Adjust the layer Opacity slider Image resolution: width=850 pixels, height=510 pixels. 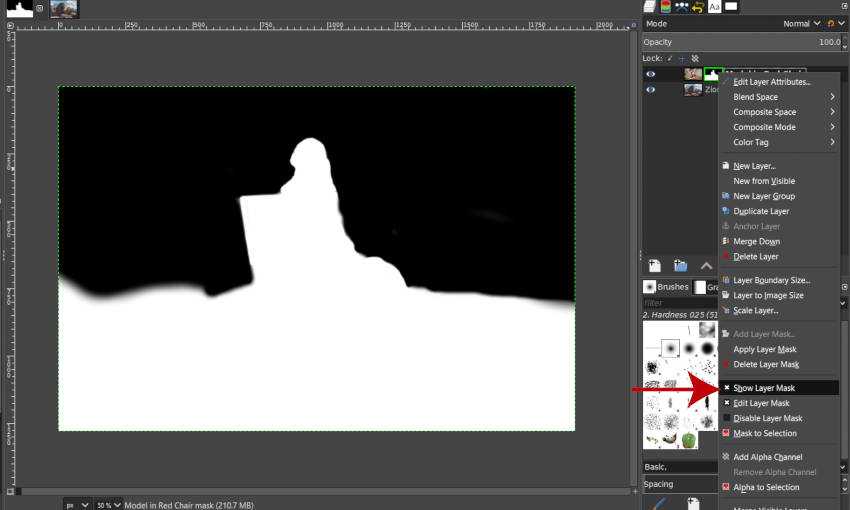740,42
